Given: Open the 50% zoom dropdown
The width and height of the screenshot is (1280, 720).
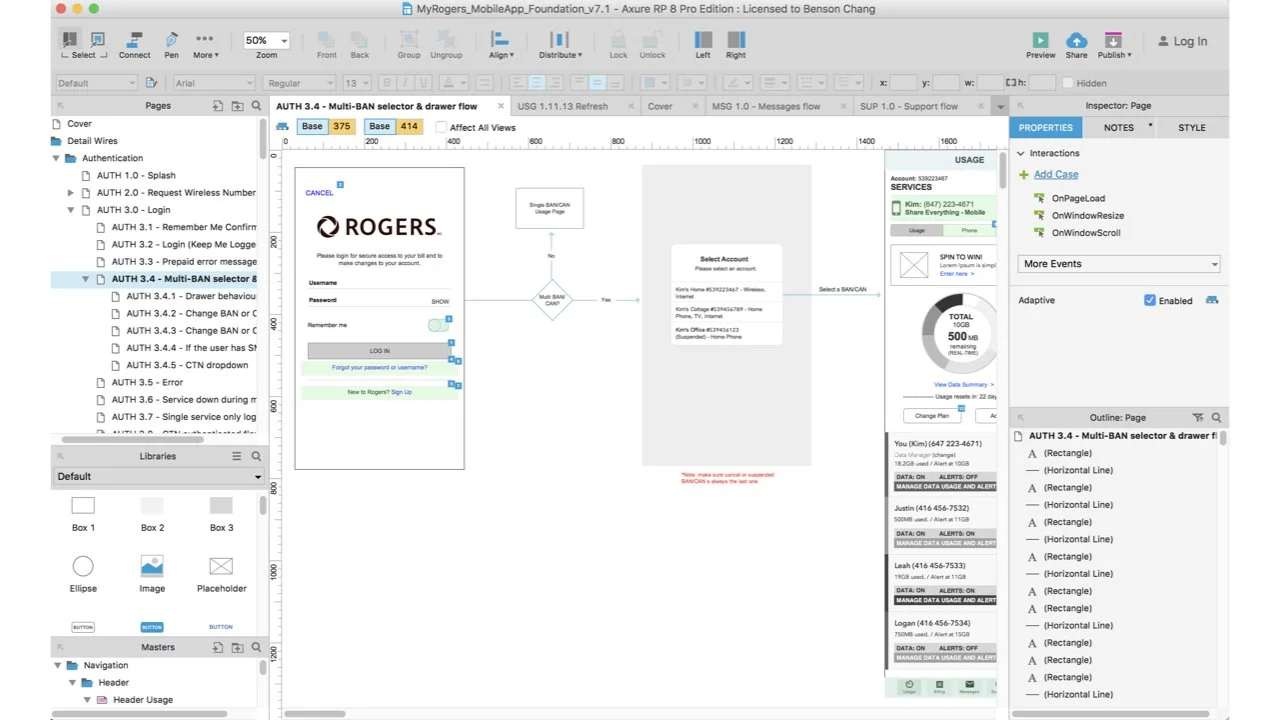Looking at the screenshot, I should [266, 41].
